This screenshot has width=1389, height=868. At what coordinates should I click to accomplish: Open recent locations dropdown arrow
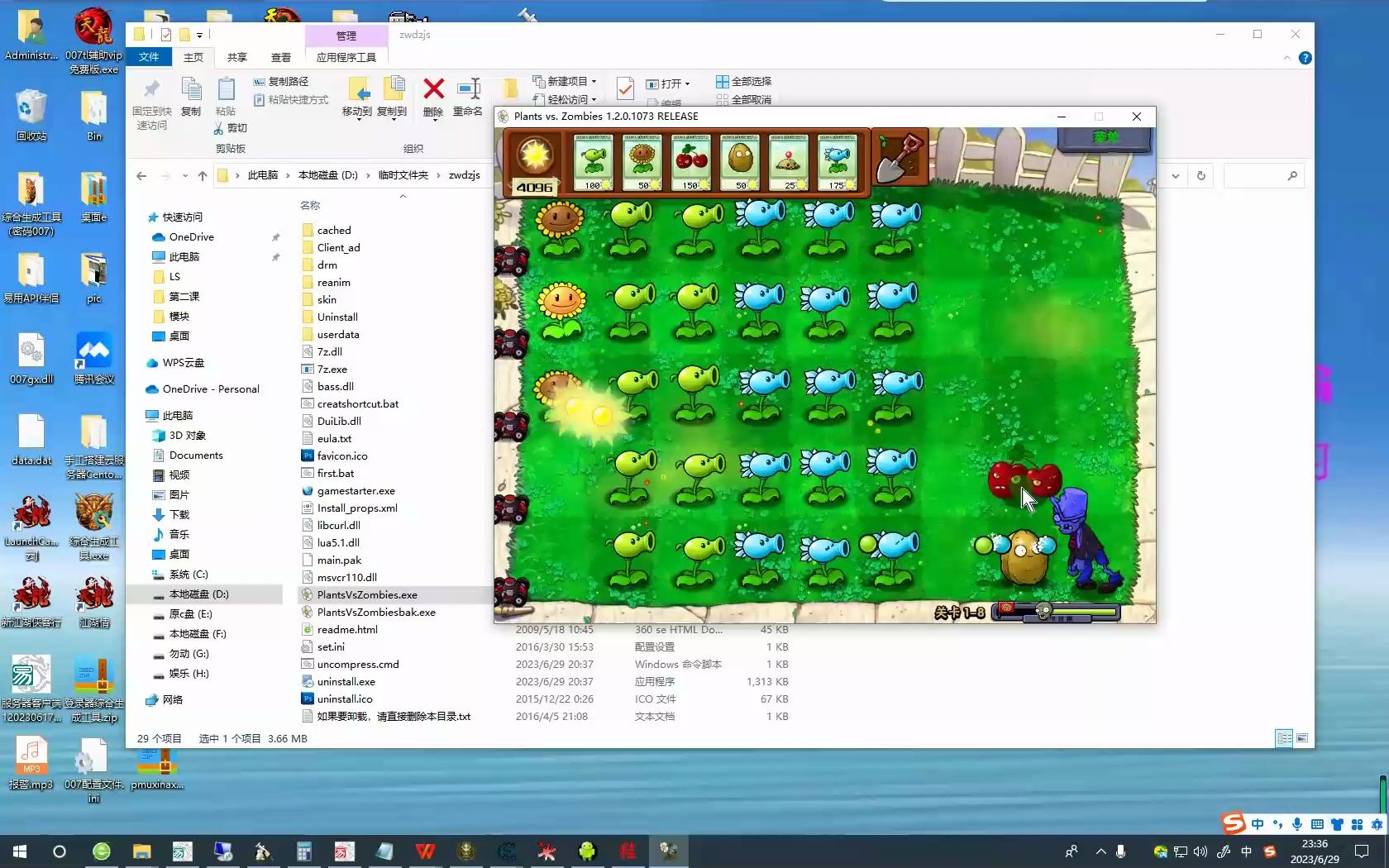(185, 175)
